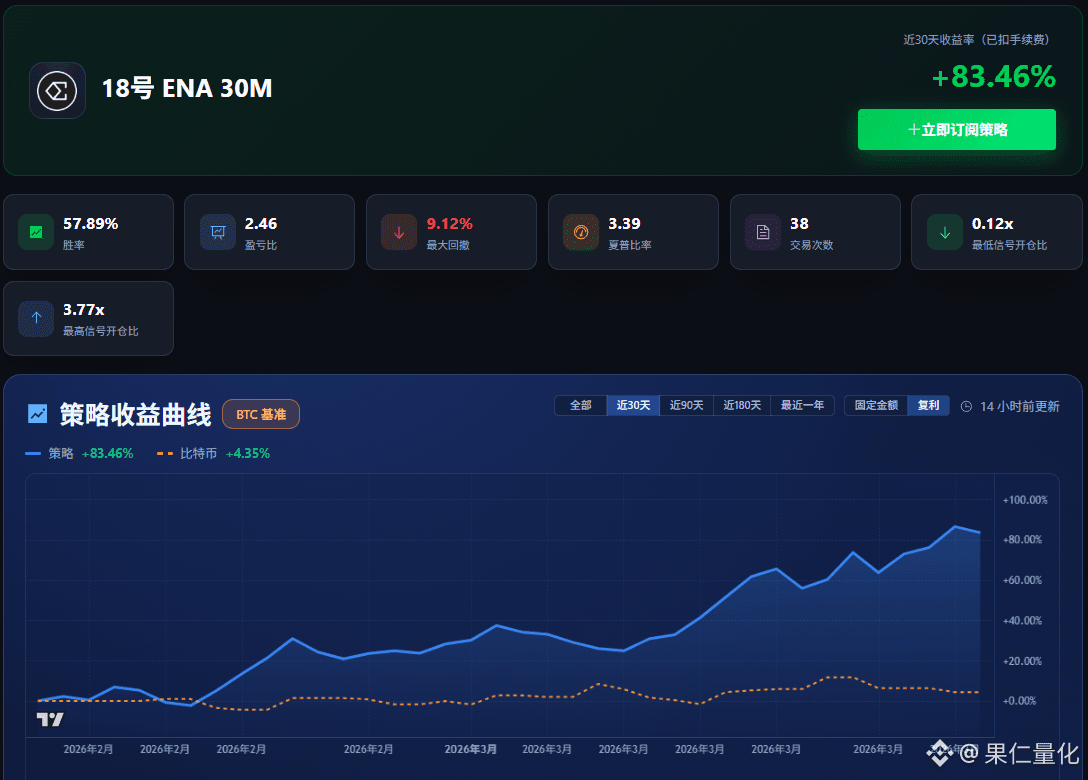Choose the 固定金额 mode toggle
This screenshot has height=780, width=1088.
[876, 405]
